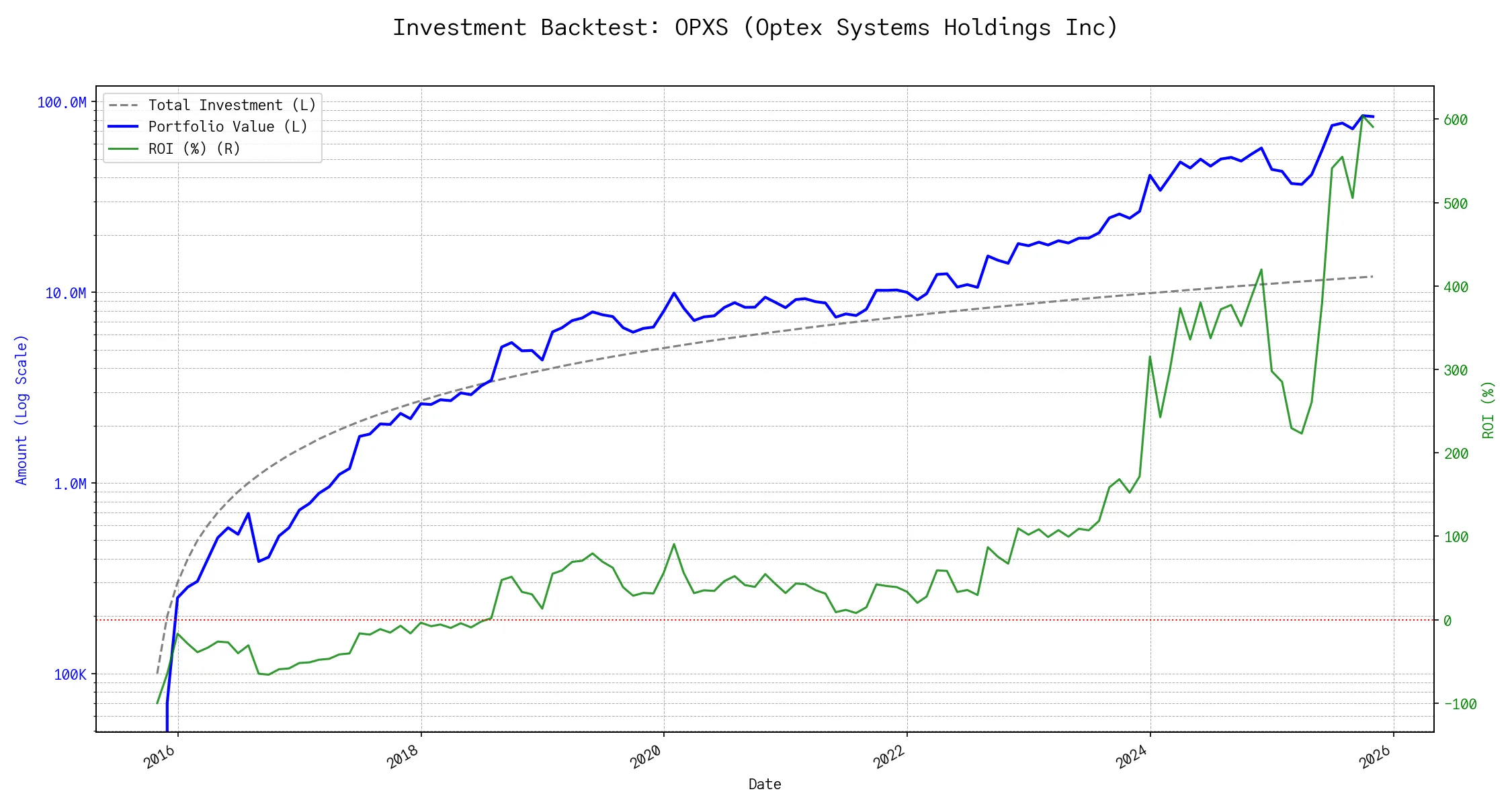This screenshot has width=1512, height=806.
Task: Click the chart title text
Action: (755, 28)
